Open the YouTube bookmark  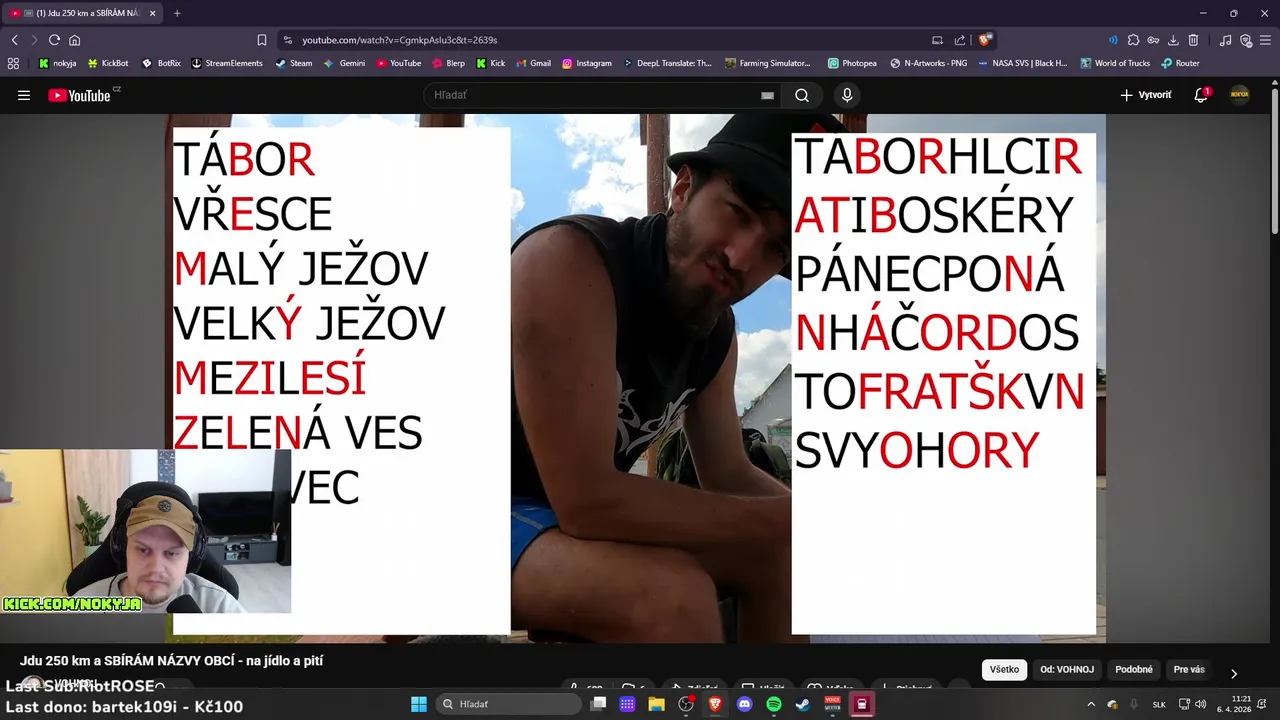pos(398,63)
